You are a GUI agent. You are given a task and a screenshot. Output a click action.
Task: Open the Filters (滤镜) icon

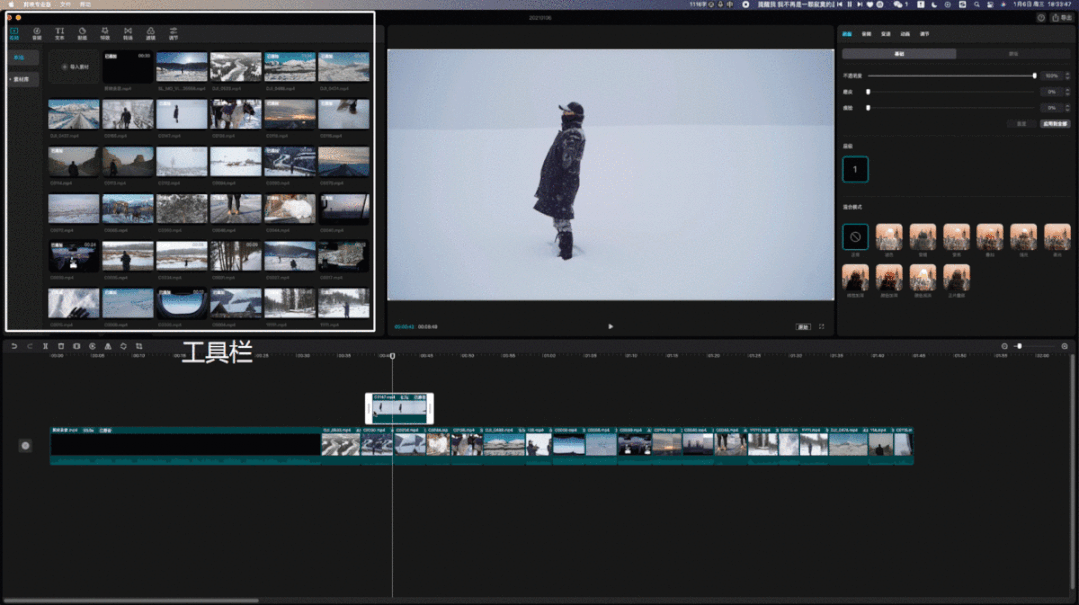(x=151, y=33)
